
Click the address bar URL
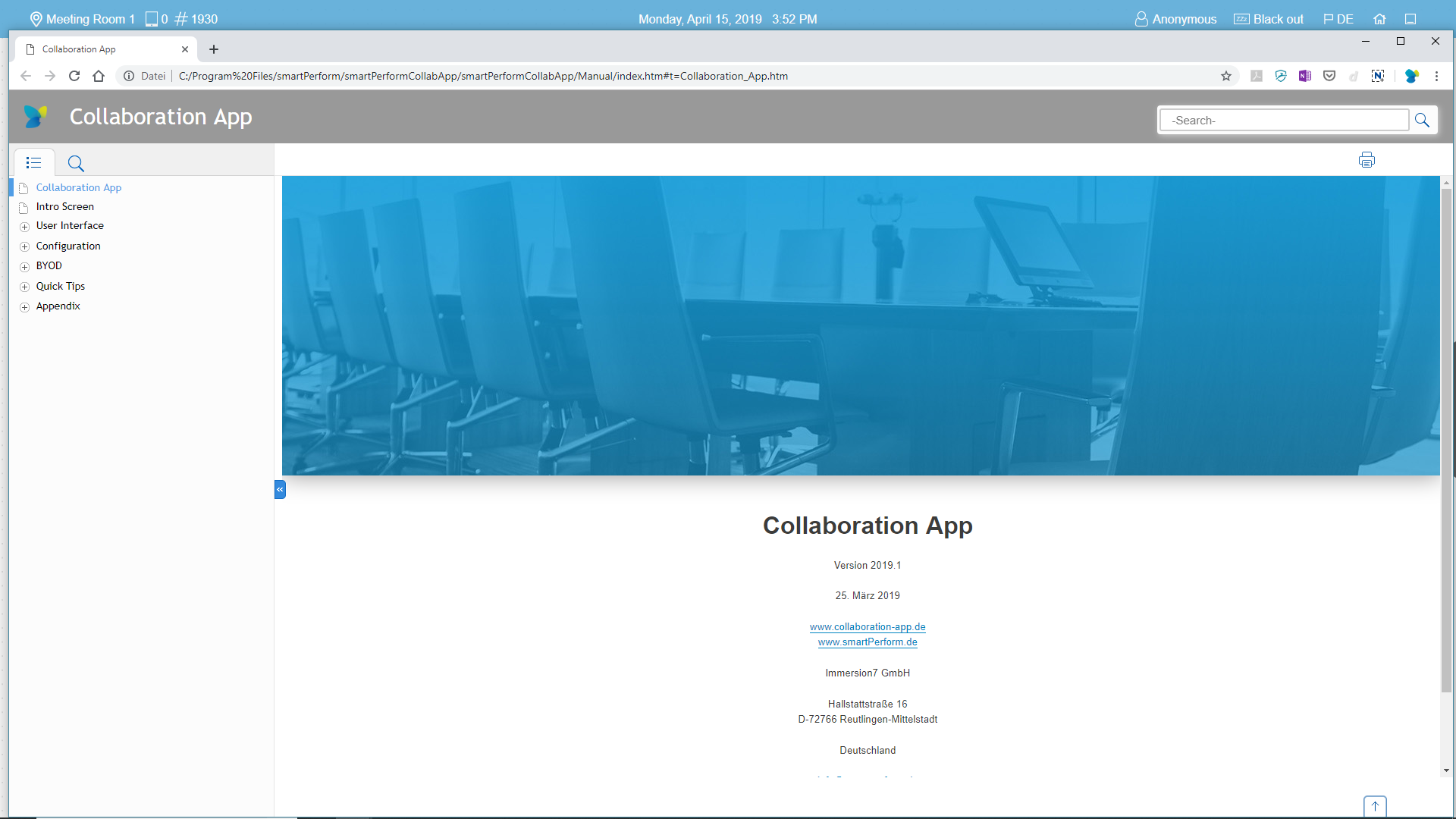pyautogui.click(x=483, y=76)
